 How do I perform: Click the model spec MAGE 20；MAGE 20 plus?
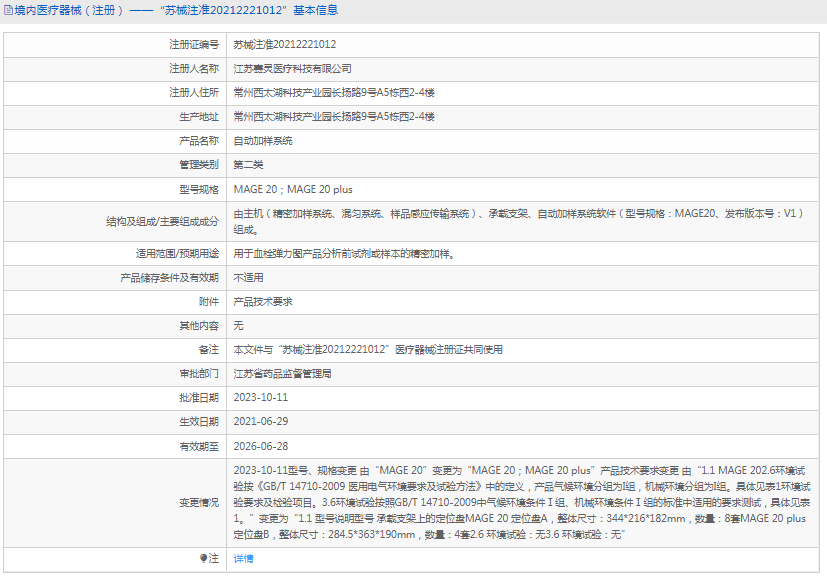tap(293, 189)
